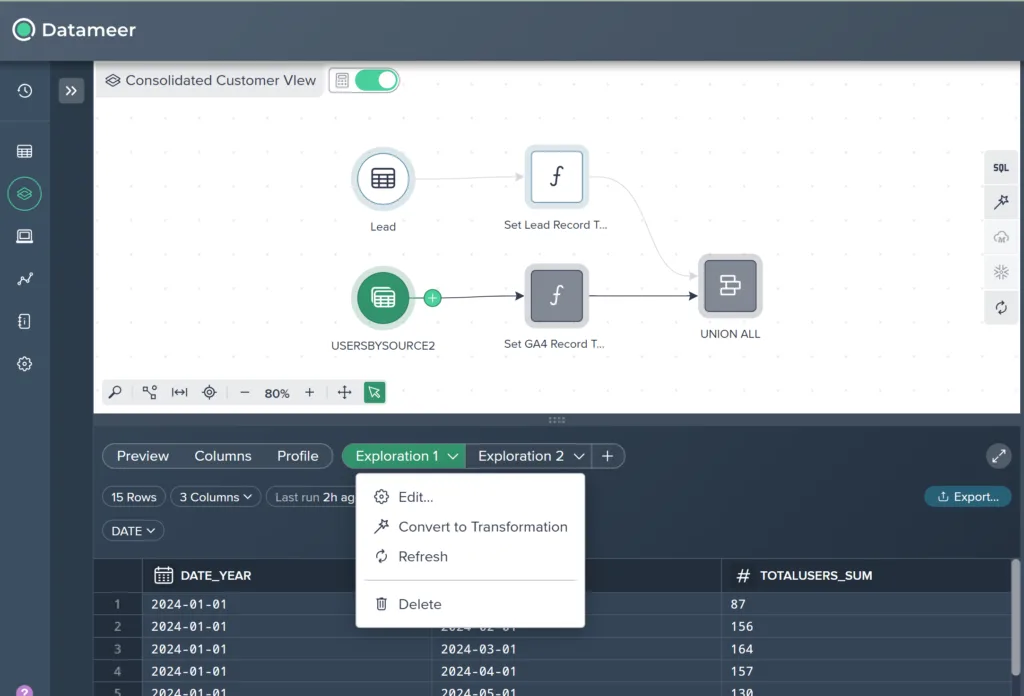1024x696 pixels.
Task: Select the pan move tool
Action: (344, 392)
